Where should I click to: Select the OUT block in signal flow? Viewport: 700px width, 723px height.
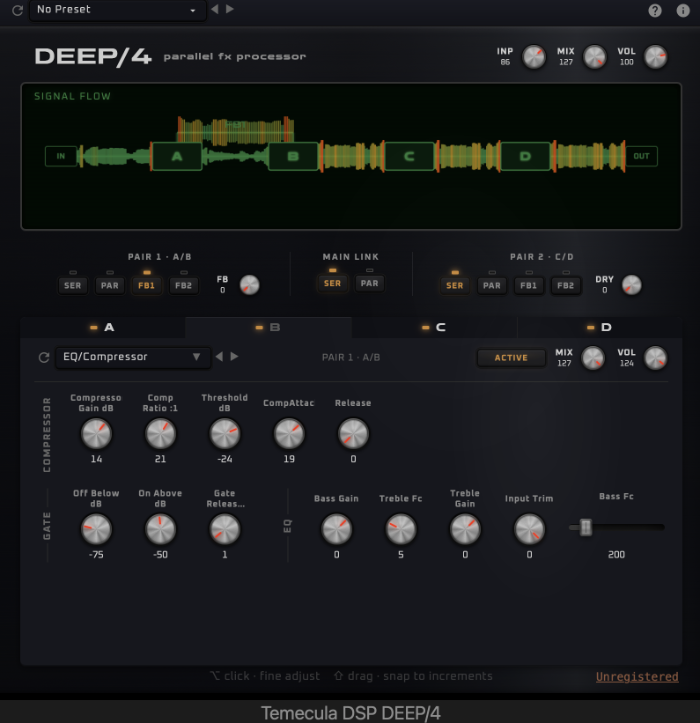(641, 156)
